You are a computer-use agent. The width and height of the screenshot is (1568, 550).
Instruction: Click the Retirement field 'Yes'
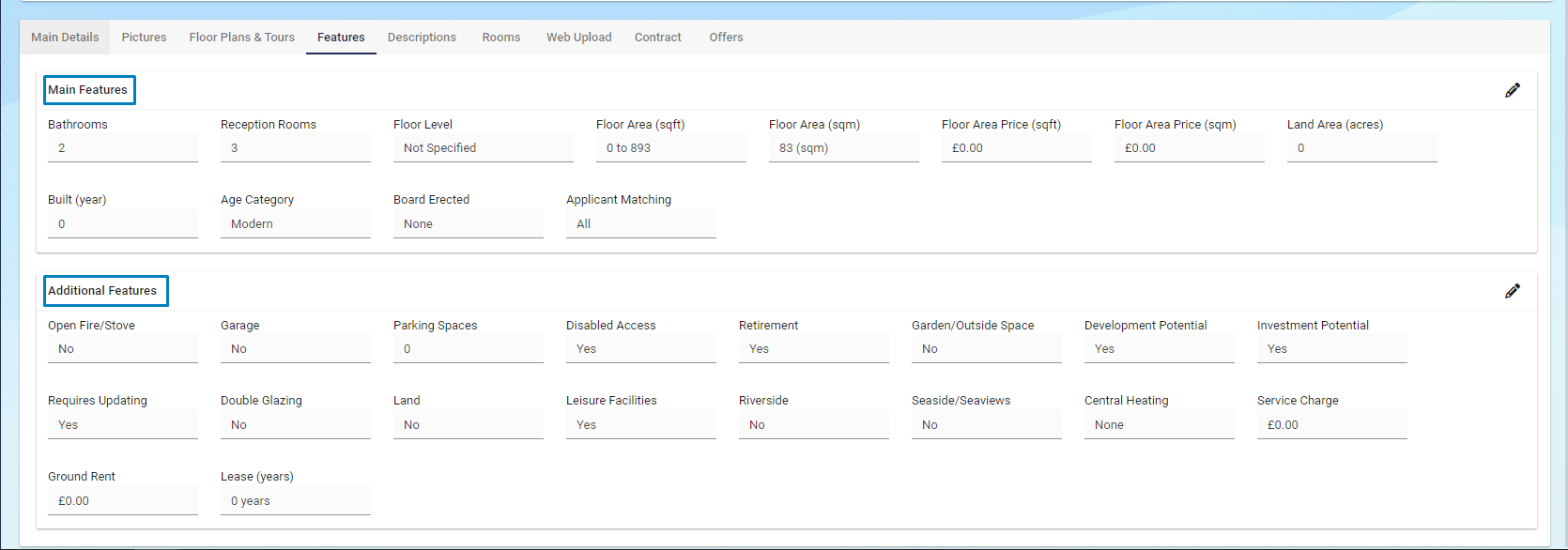814,349
